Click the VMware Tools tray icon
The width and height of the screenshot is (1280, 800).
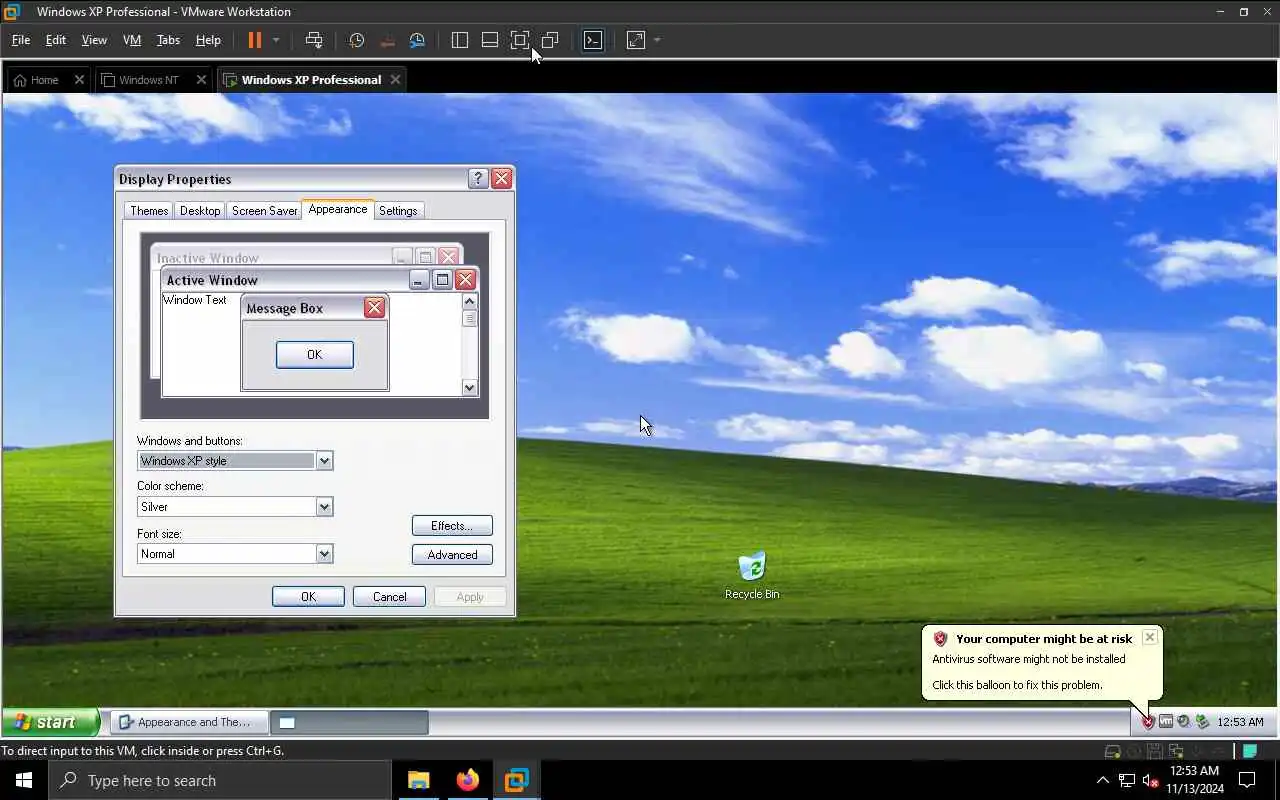1166,722
